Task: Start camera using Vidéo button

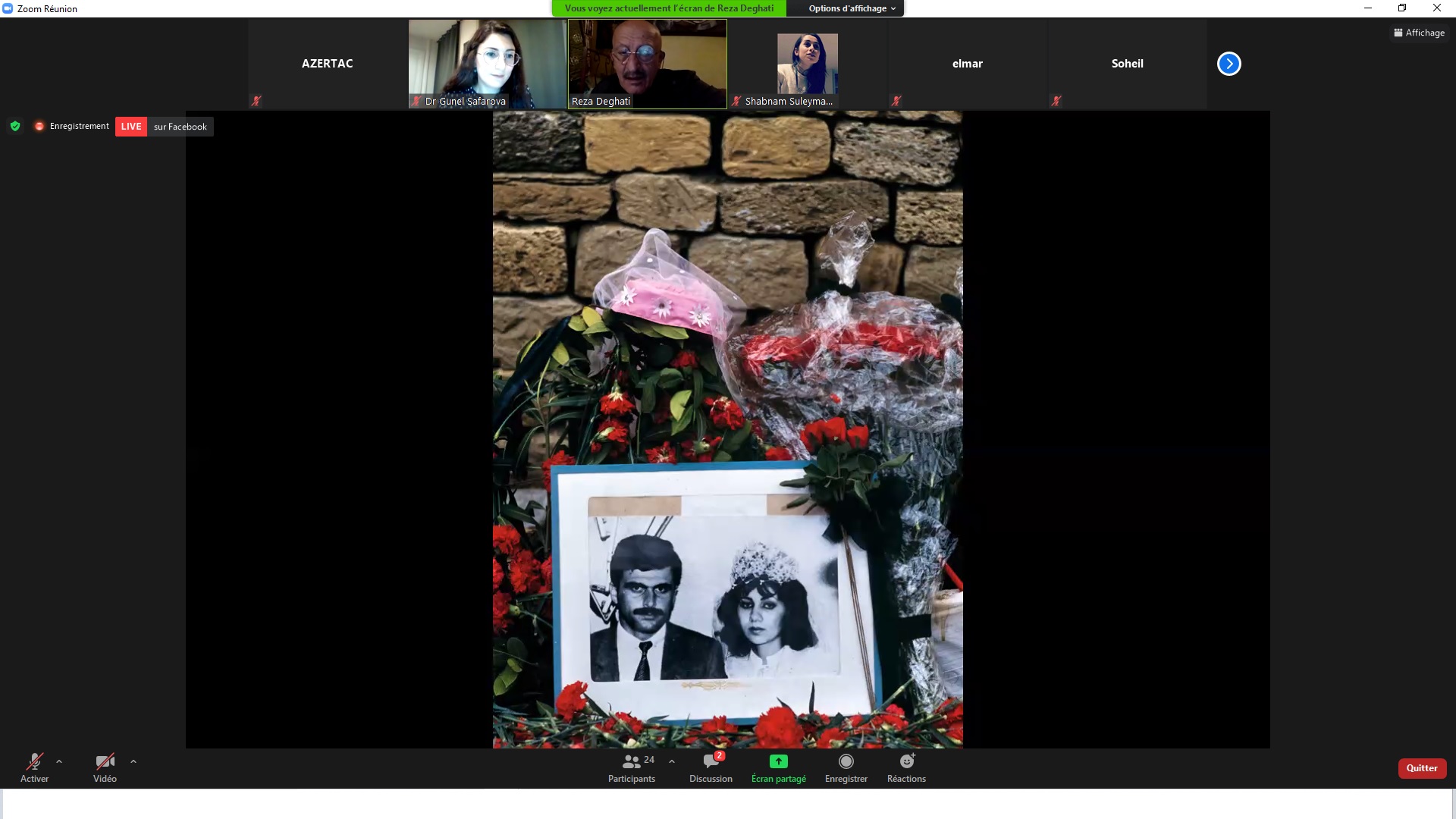Action: pyautogui.click(x=105, y=767)
